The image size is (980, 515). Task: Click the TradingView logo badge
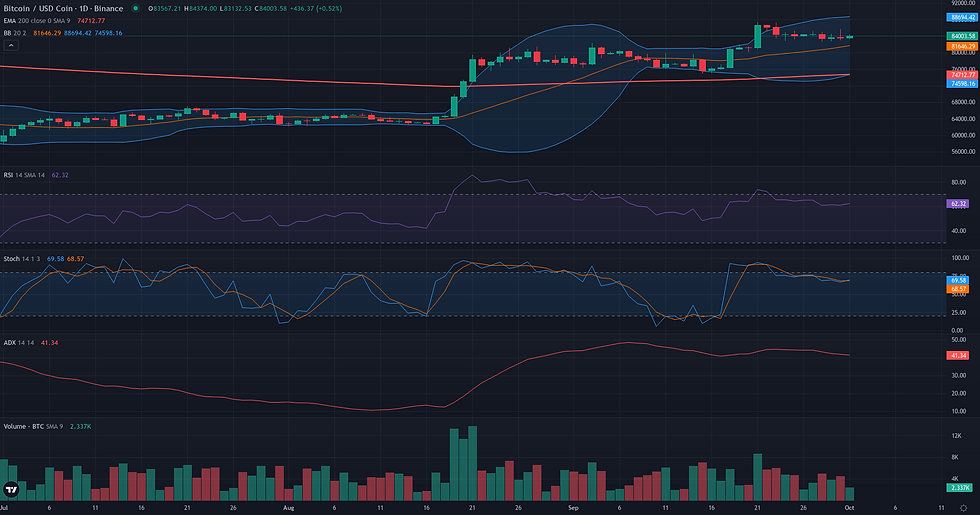pos(11,489)
